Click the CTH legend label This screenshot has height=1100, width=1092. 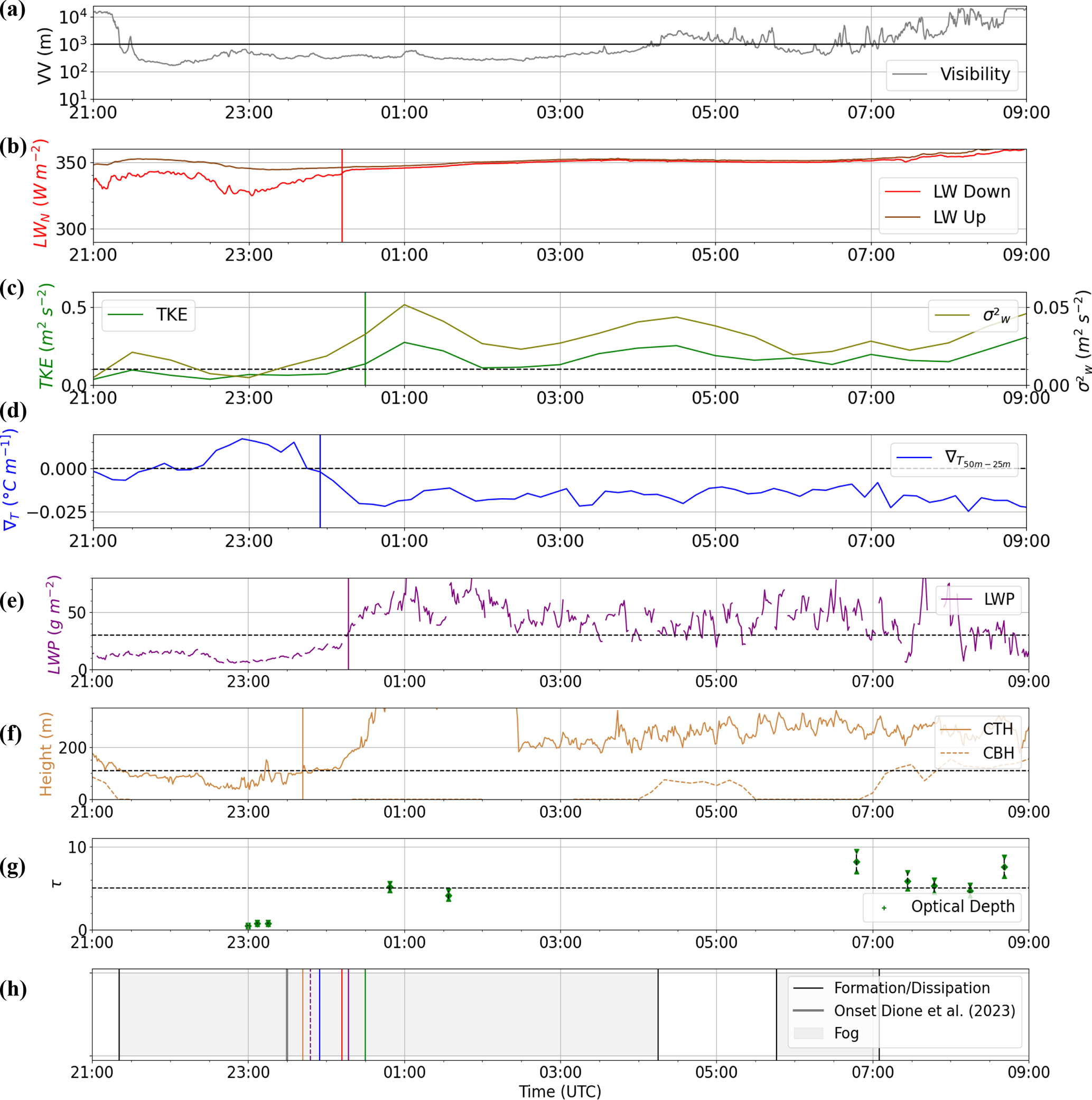point(997,729)
